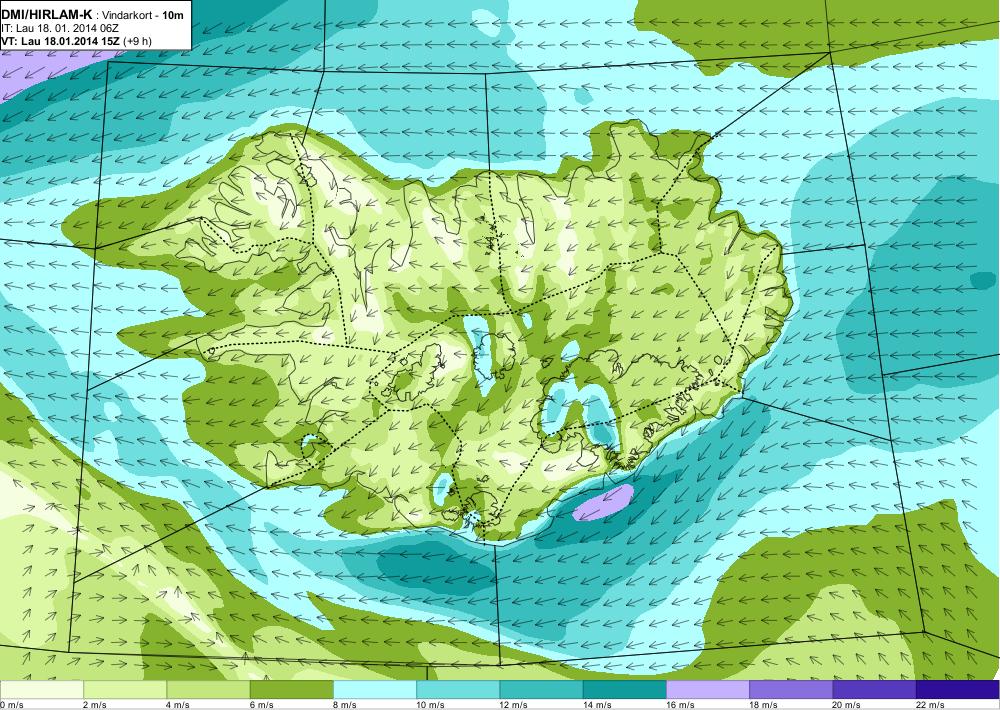Click the "(+9 h)" forecast offset text
Image resolution: width=1000 pixels, height=710 pixels.
click(138, 41)
